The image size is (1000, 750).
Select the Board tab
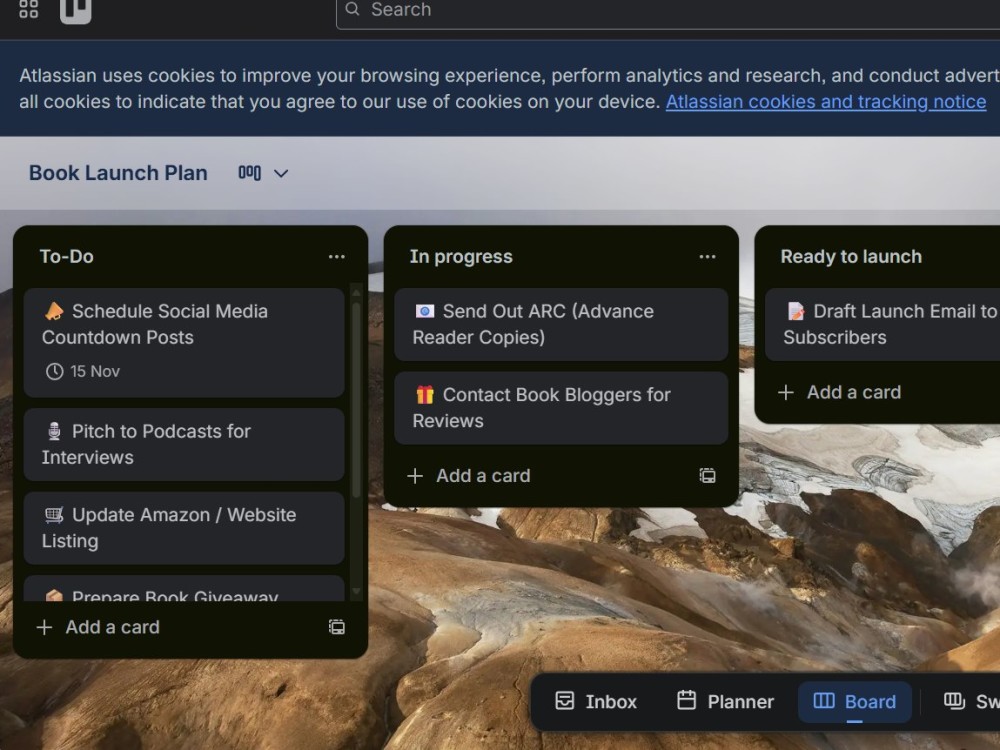coord(855,702)
